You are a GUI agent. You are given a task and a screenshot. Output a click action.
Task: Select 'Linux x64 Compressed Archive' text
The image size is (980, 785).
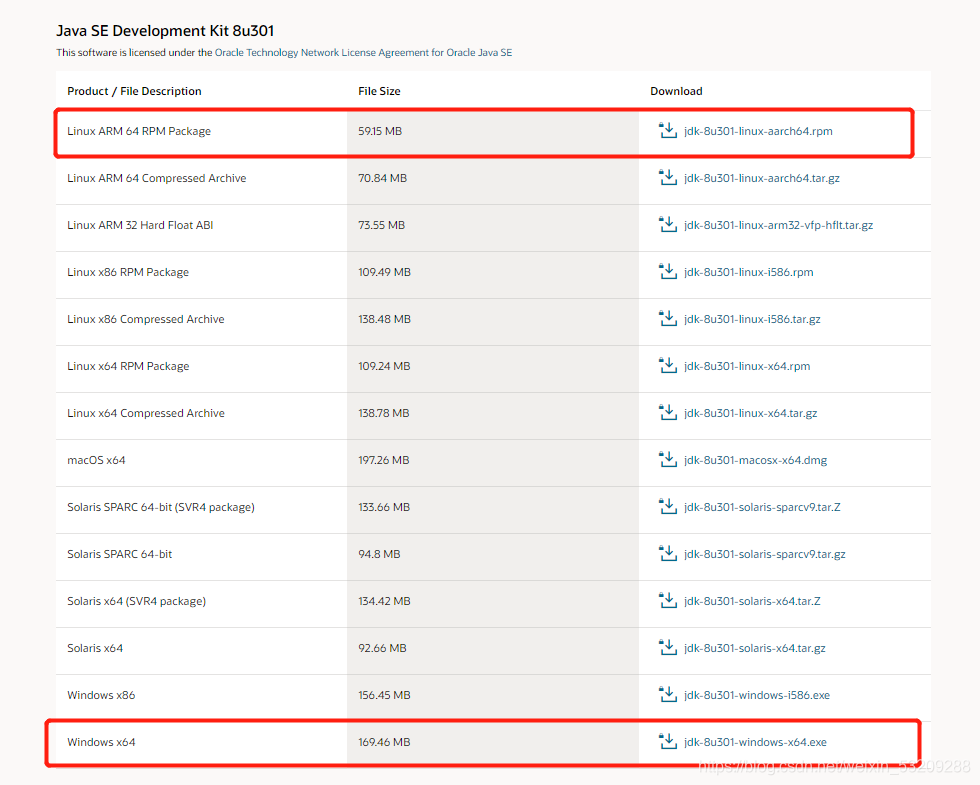146,413
